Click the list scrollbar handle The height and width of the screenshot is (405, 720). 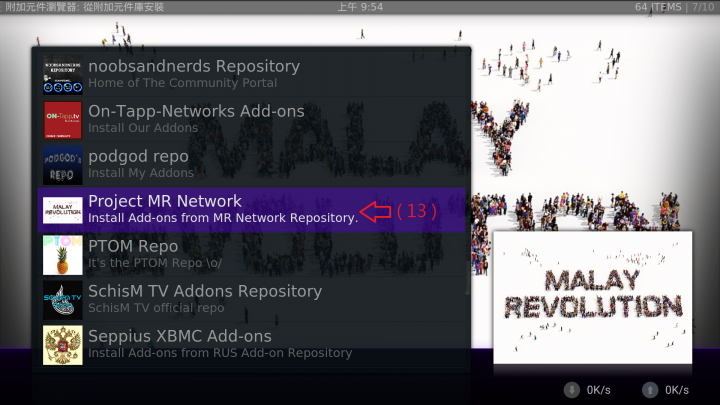(x=467, y=278)
